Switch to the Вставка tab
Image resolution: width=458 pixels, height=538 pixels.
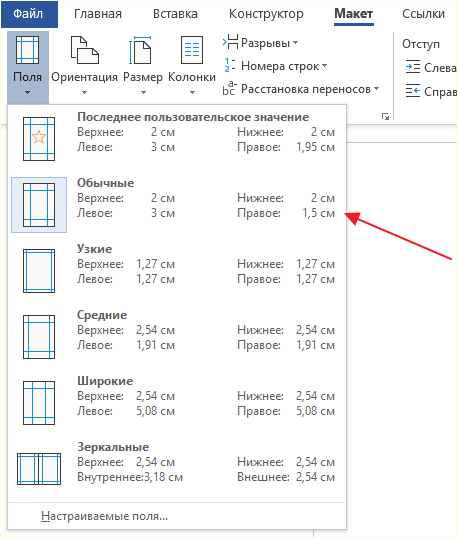pyautogui.click(x=175, y=14)
